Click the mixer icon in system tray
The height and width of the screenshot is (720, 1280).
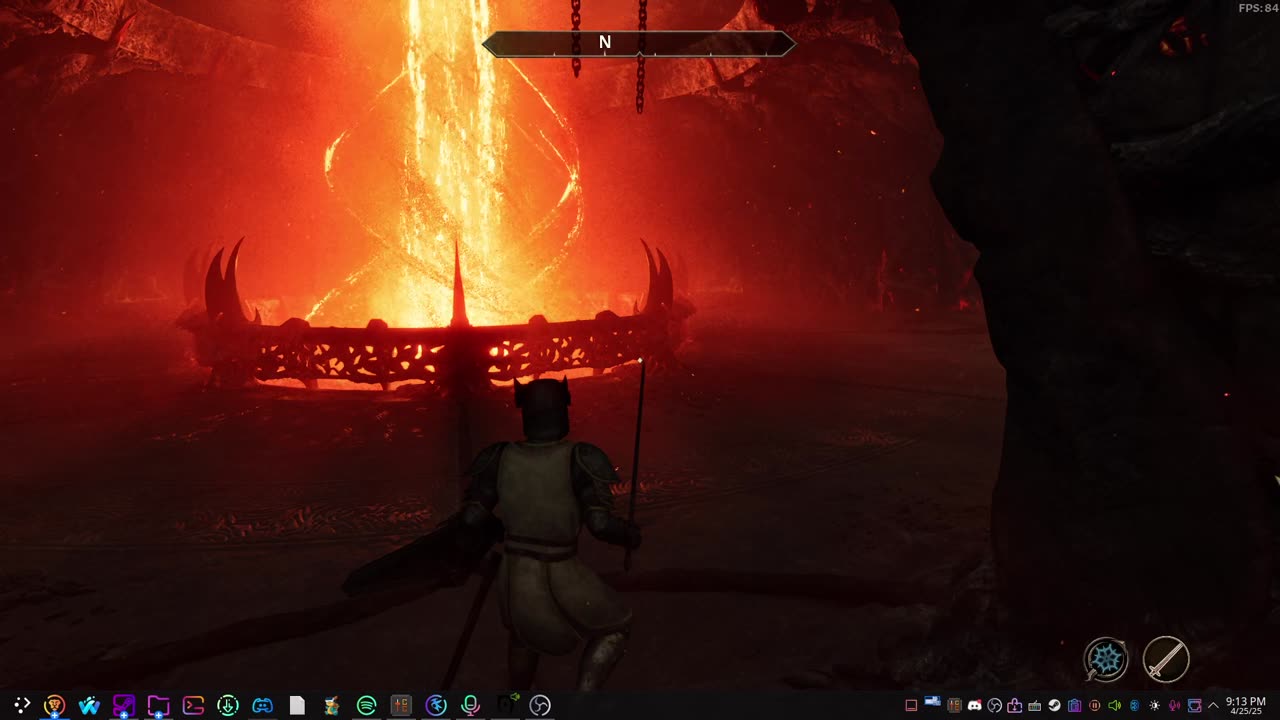(x=954, y=705)
